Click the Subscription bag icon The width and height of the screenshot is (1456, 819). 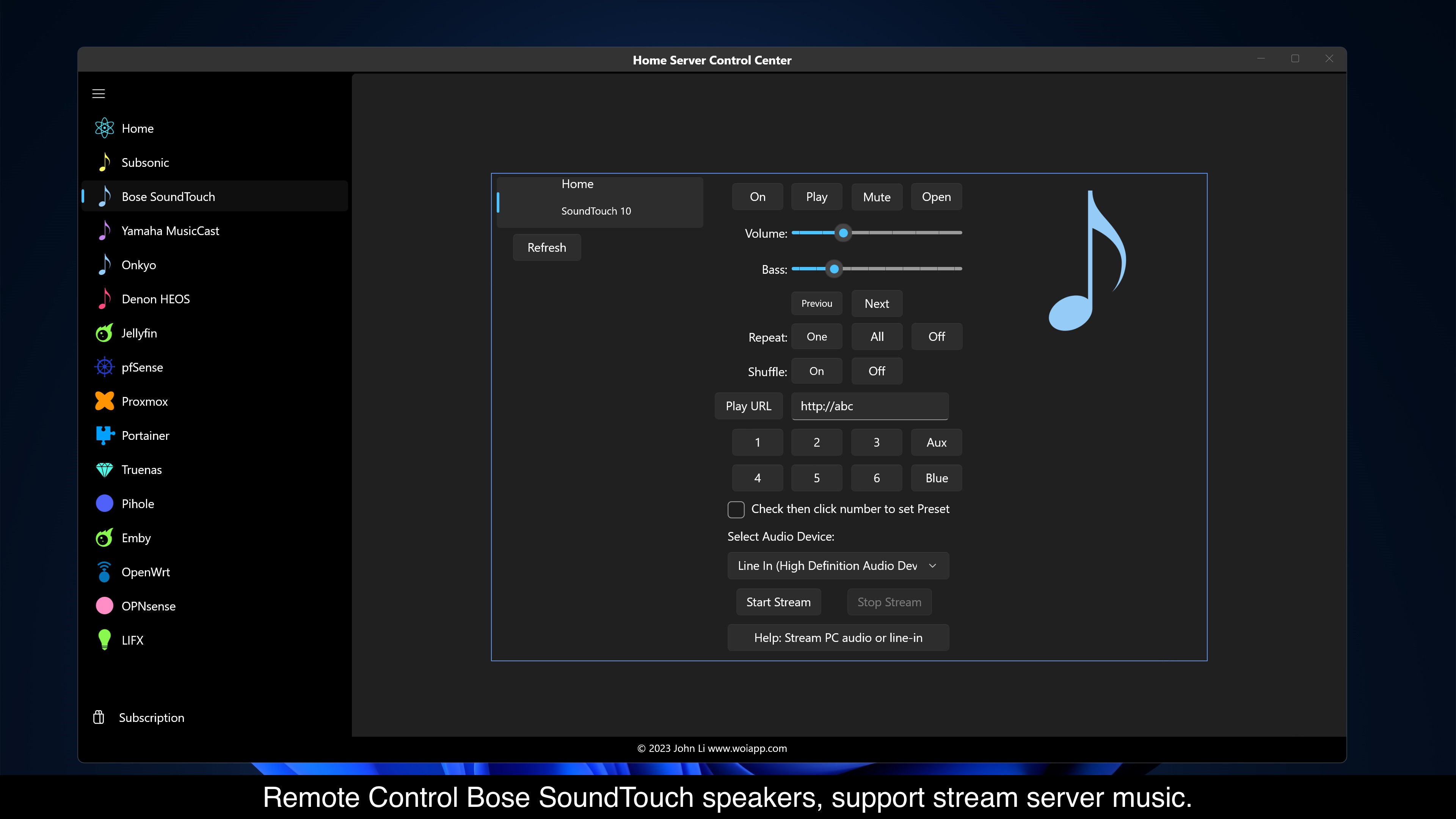pos(98,717)
